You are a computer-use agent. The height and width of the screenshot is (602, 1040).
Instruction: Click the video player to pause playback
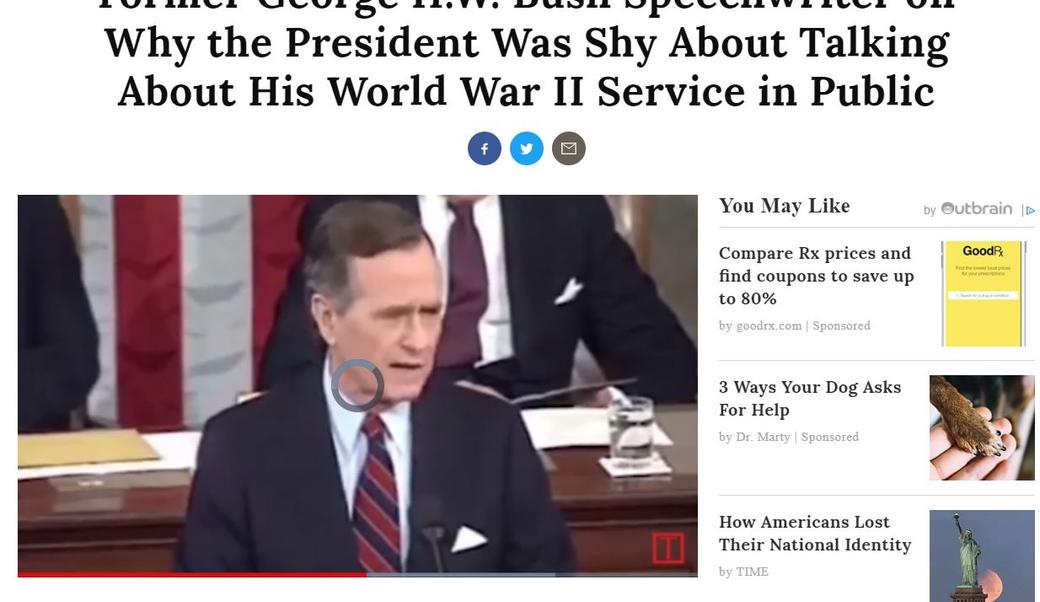358,383
